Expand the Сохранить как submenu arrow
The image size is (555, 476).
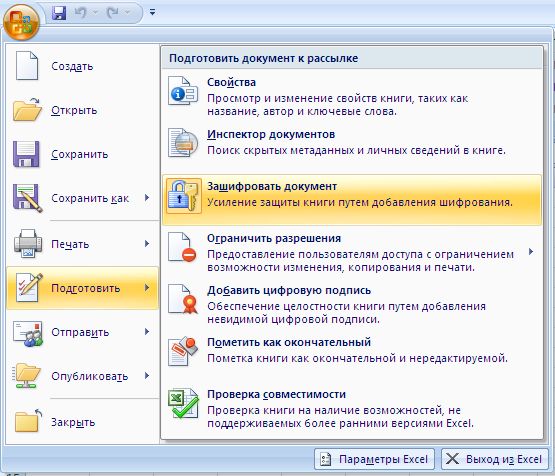coord(147,198)
